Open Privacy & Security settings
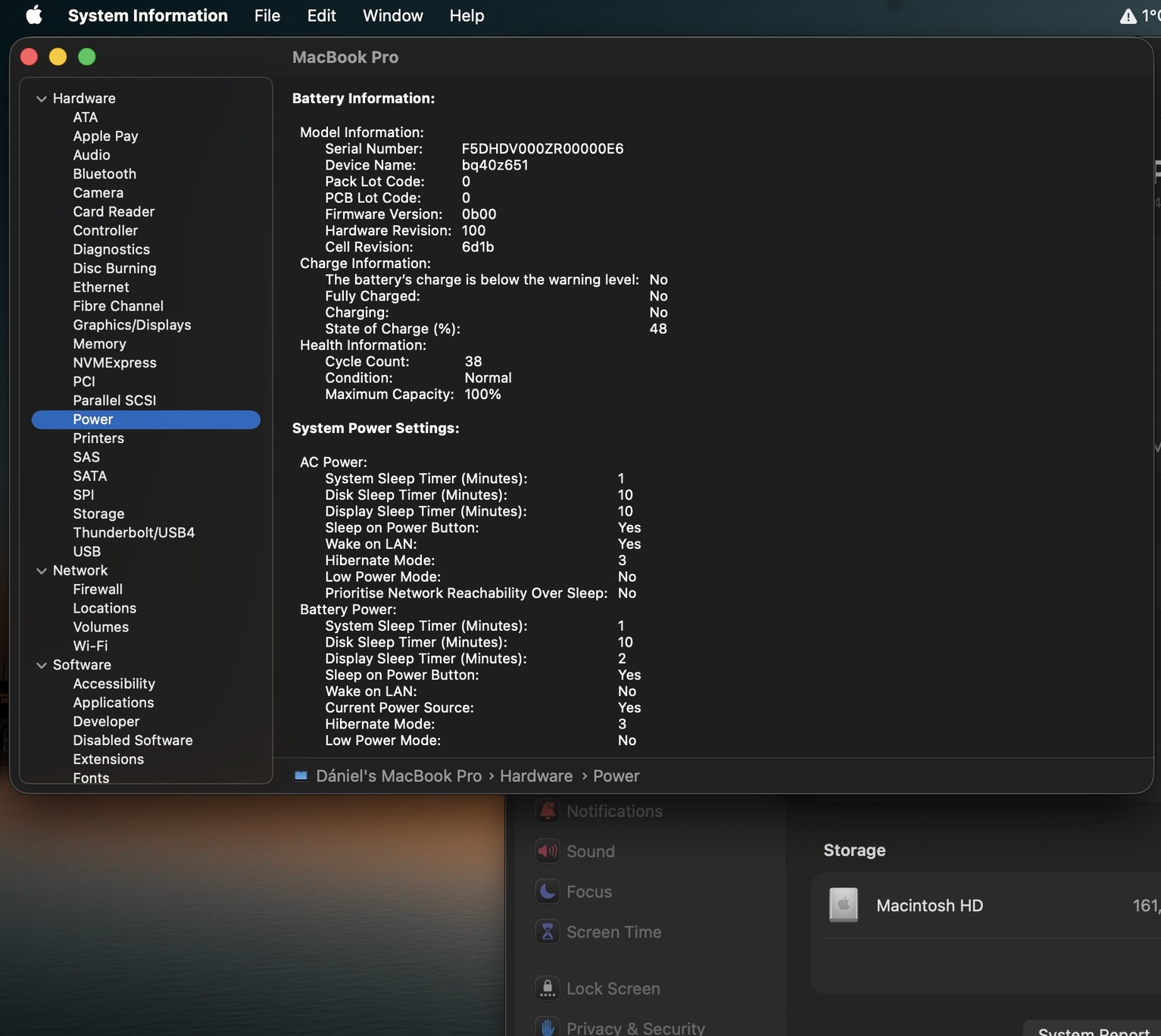 [635, 1028]
